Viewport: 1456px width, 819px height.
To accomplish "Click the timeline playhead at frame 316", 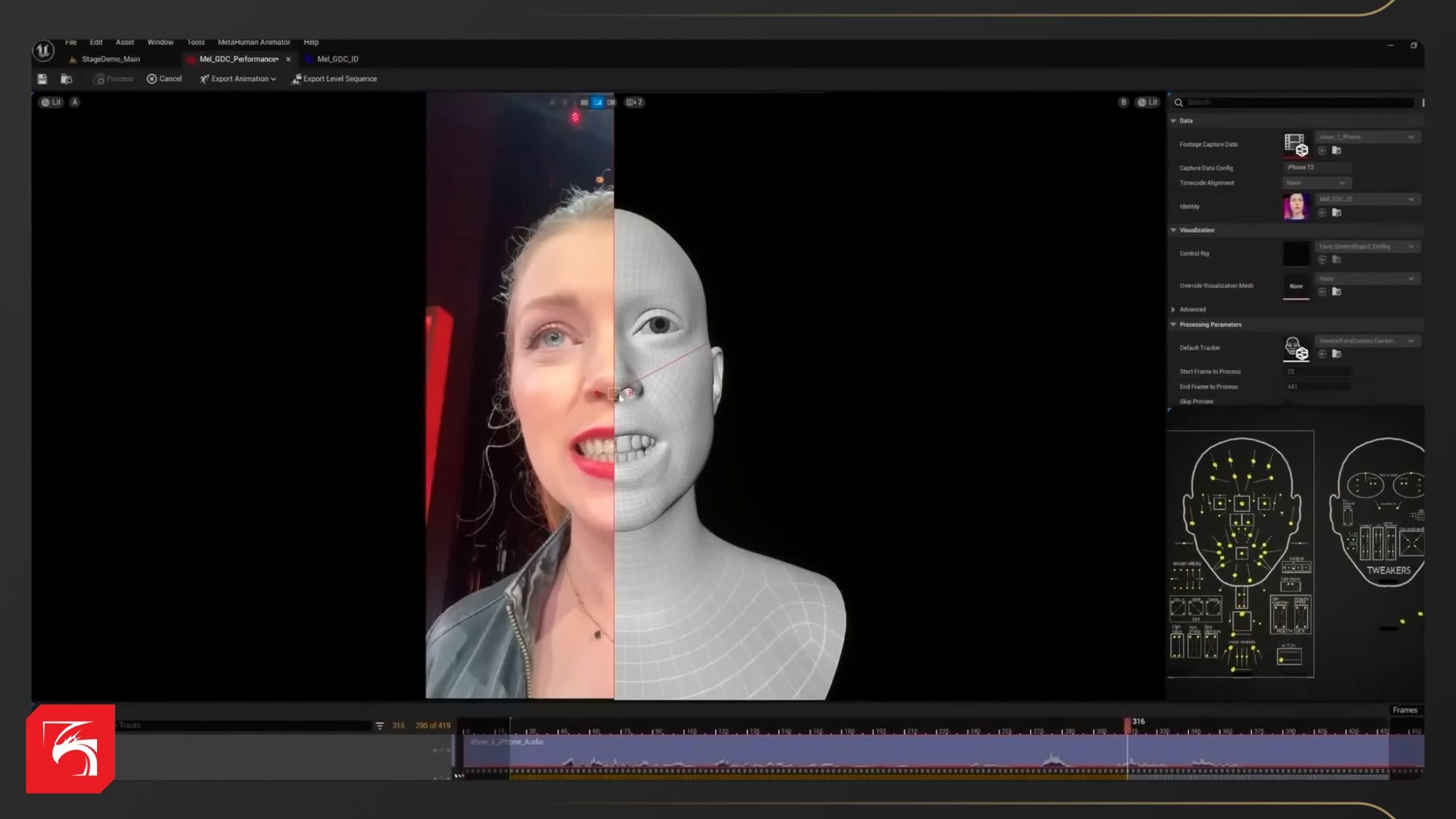I will click(x=1128, y=724).
